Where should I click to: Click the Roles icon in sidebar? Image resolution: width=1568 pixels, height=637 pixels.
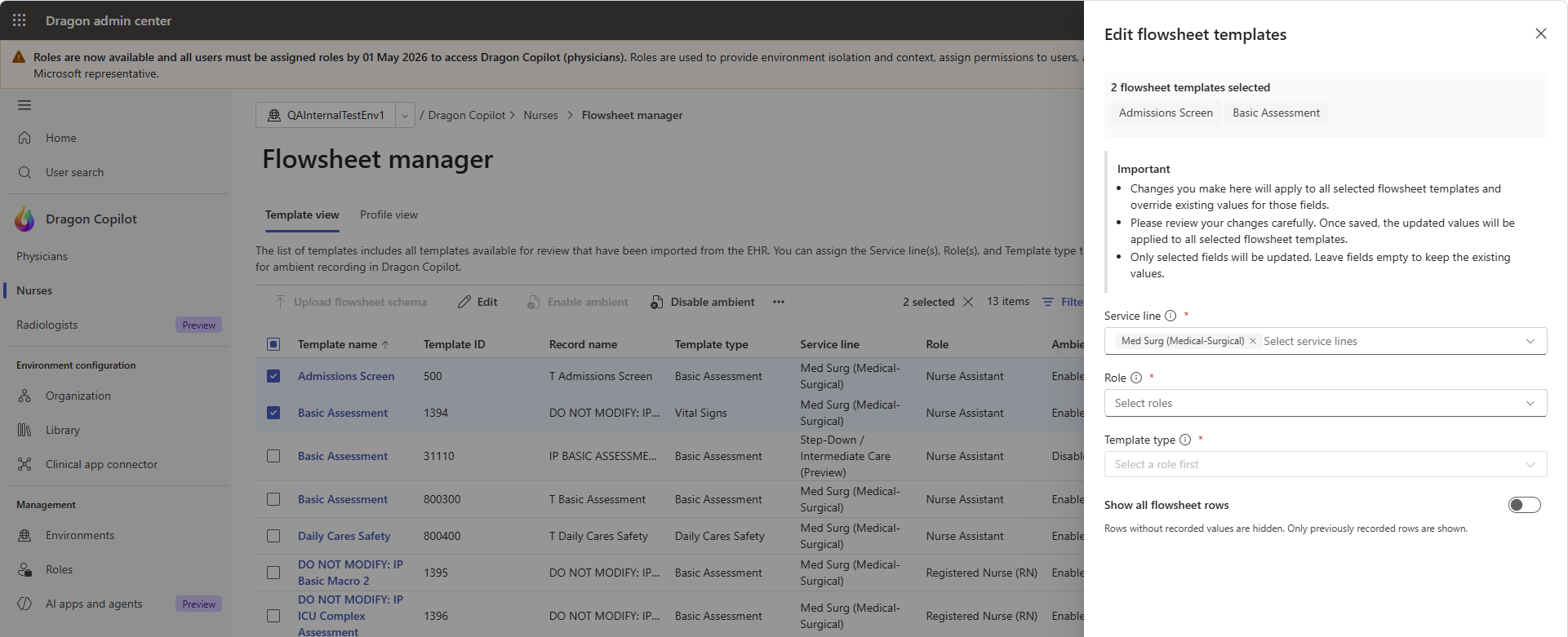pos(24,569)
